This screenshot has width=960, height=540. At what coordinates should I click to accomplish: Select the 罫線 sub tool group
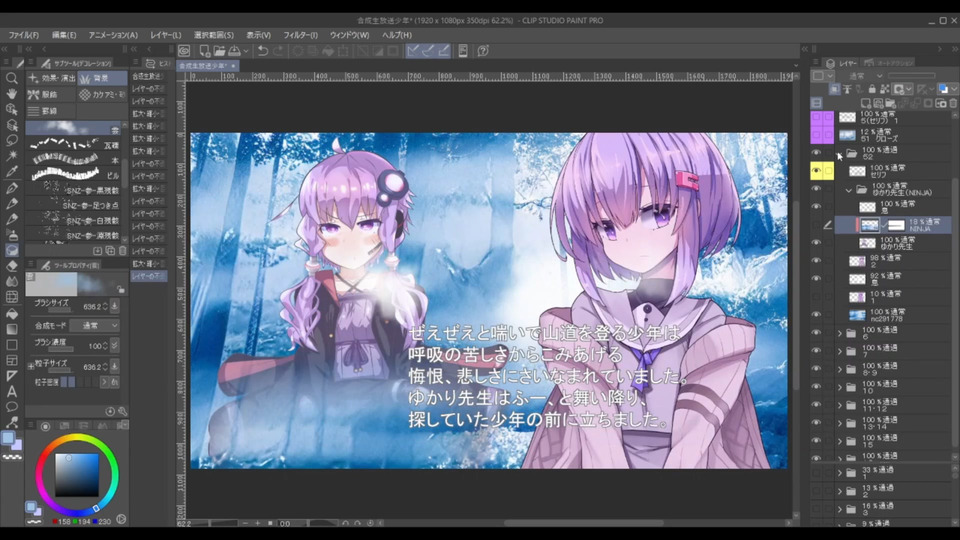coord(51,111)
